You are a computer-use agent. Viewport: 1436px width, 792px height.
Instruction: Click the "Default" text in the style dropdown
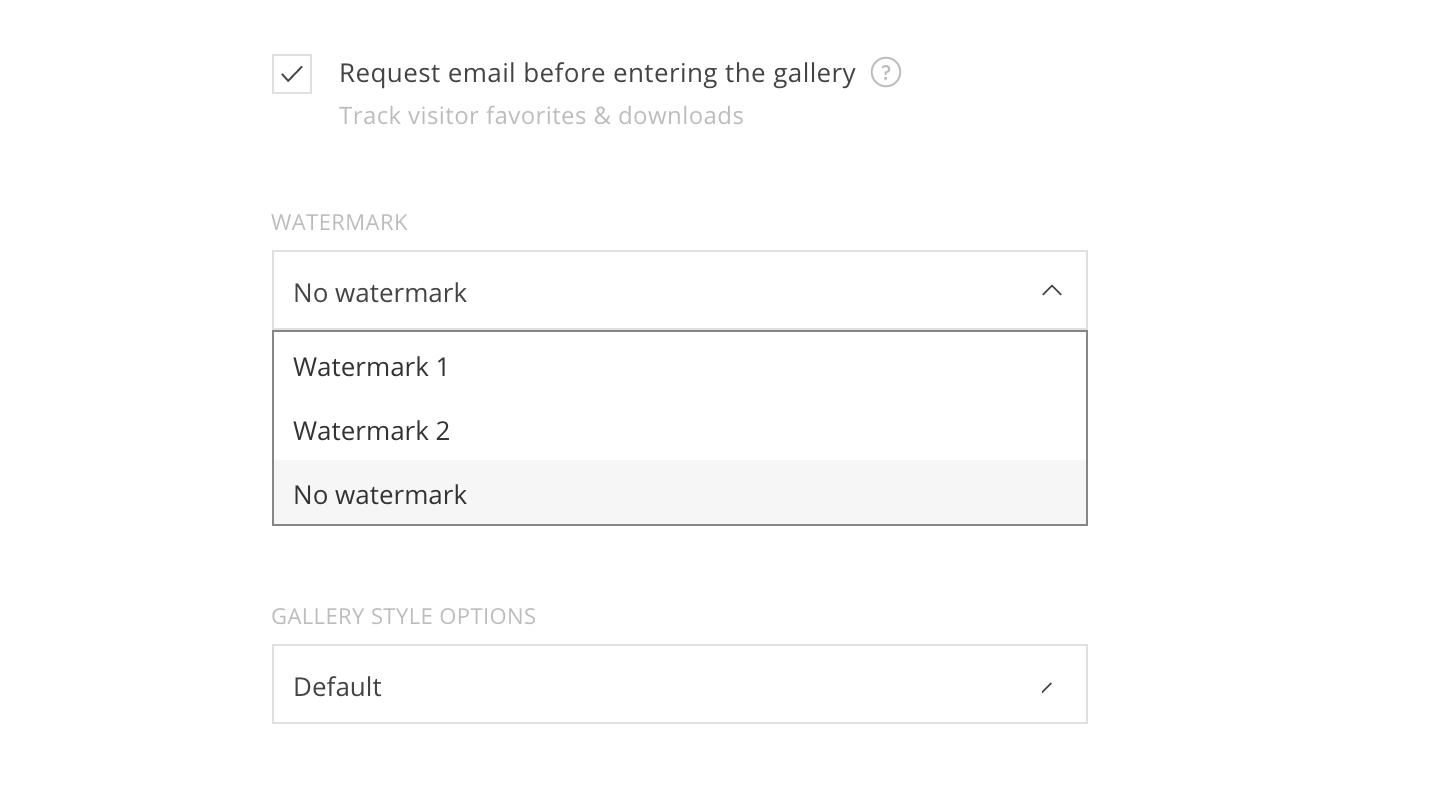337,687
